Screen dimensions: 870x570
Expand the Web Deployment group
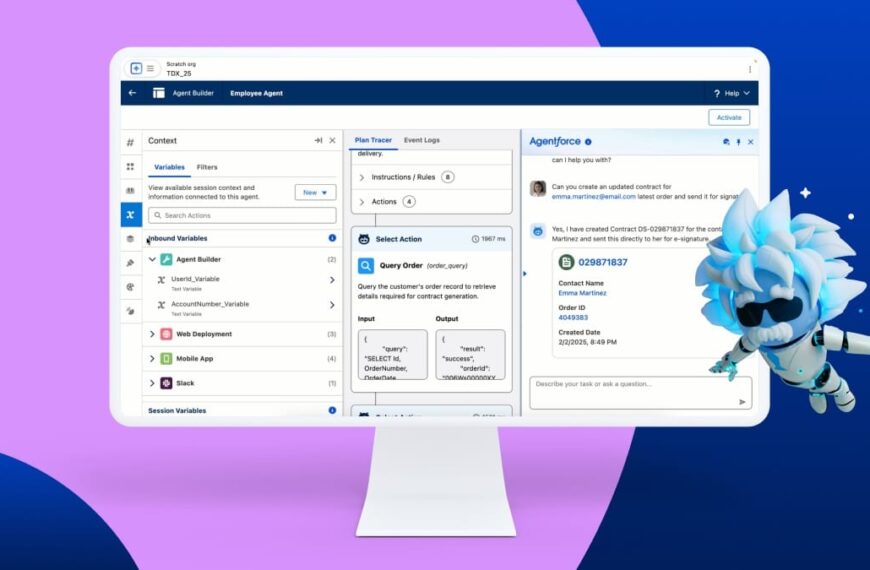[x=152, y=334]
